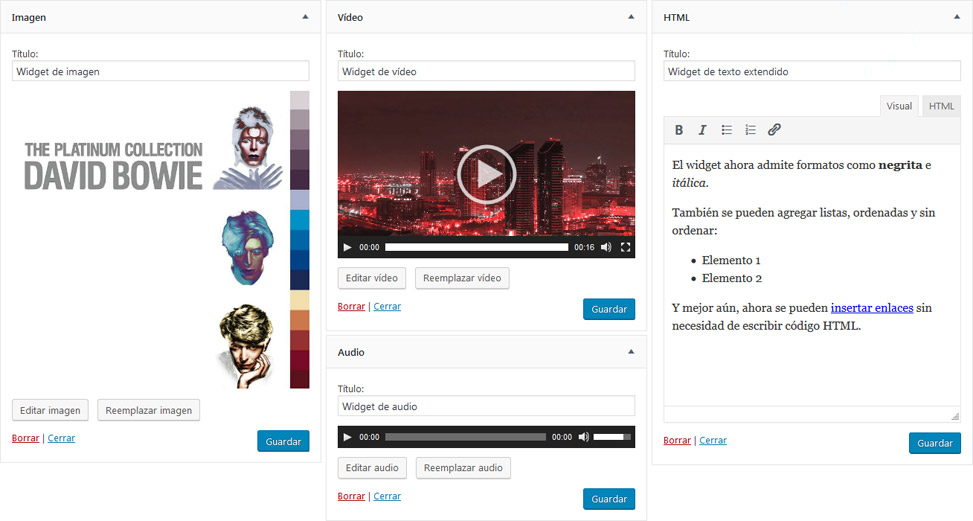Play video using large center play button

(x=486, y=174)
